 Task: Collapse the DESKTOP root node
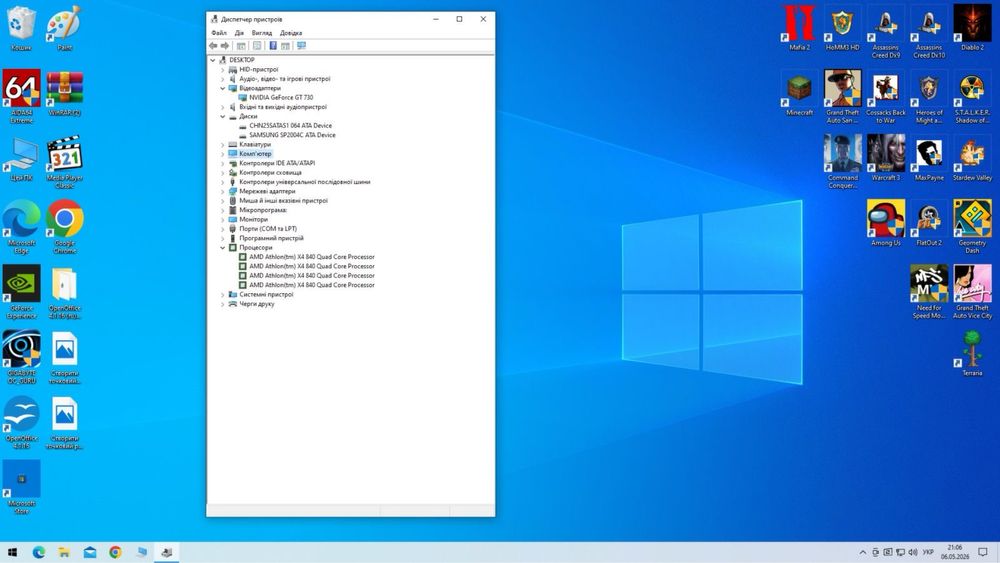213,60
